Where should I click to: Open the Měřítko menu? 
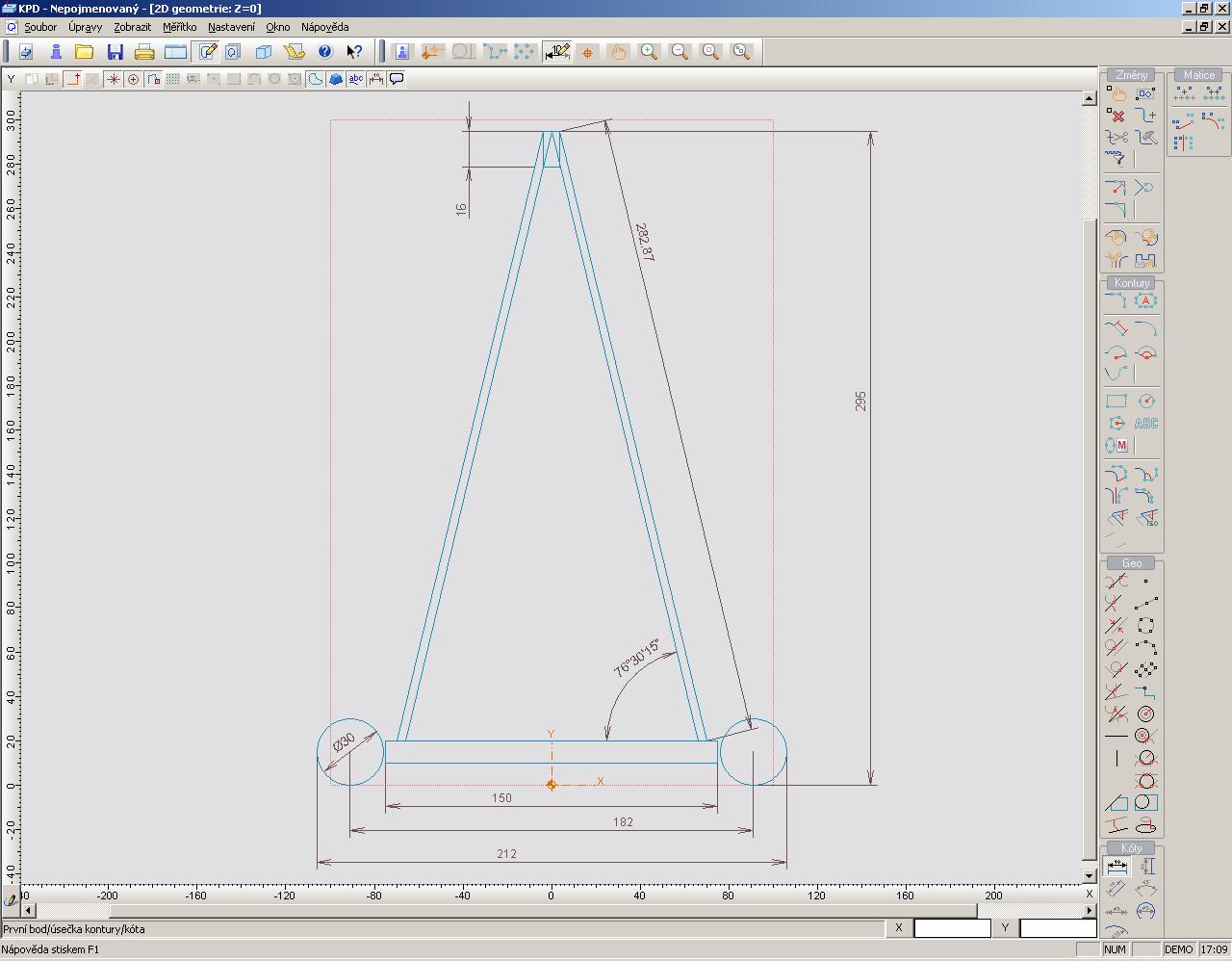point(179,27)
